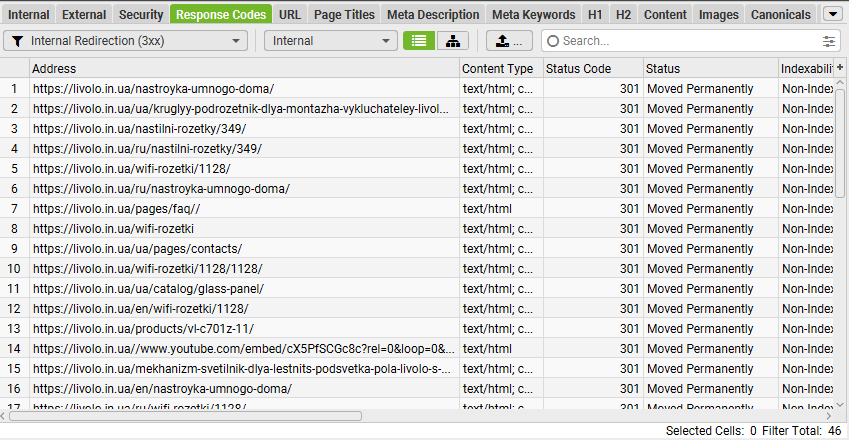This screenshot has width=849, height=440.
Task: Click the vertical scrollbar up arrow
Action: tap(840, 83)
